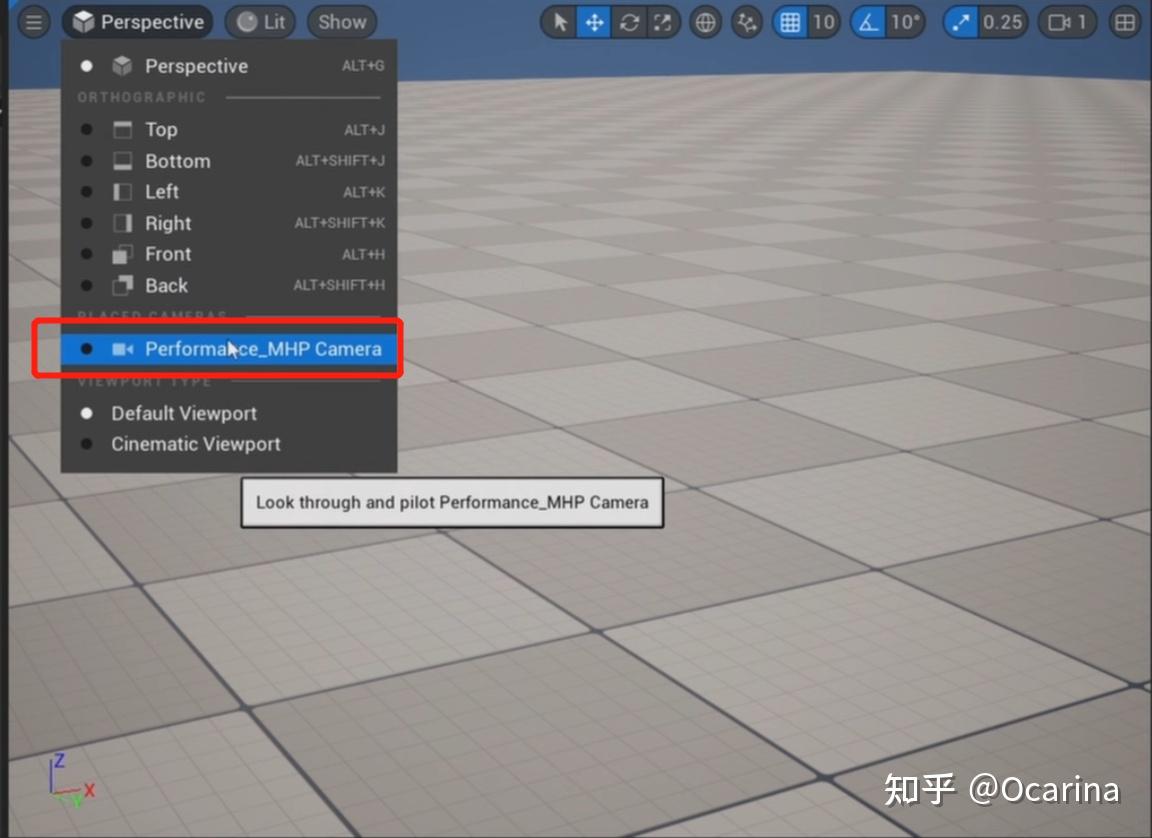Open the viewport hamburger menu

coord(33,21)
